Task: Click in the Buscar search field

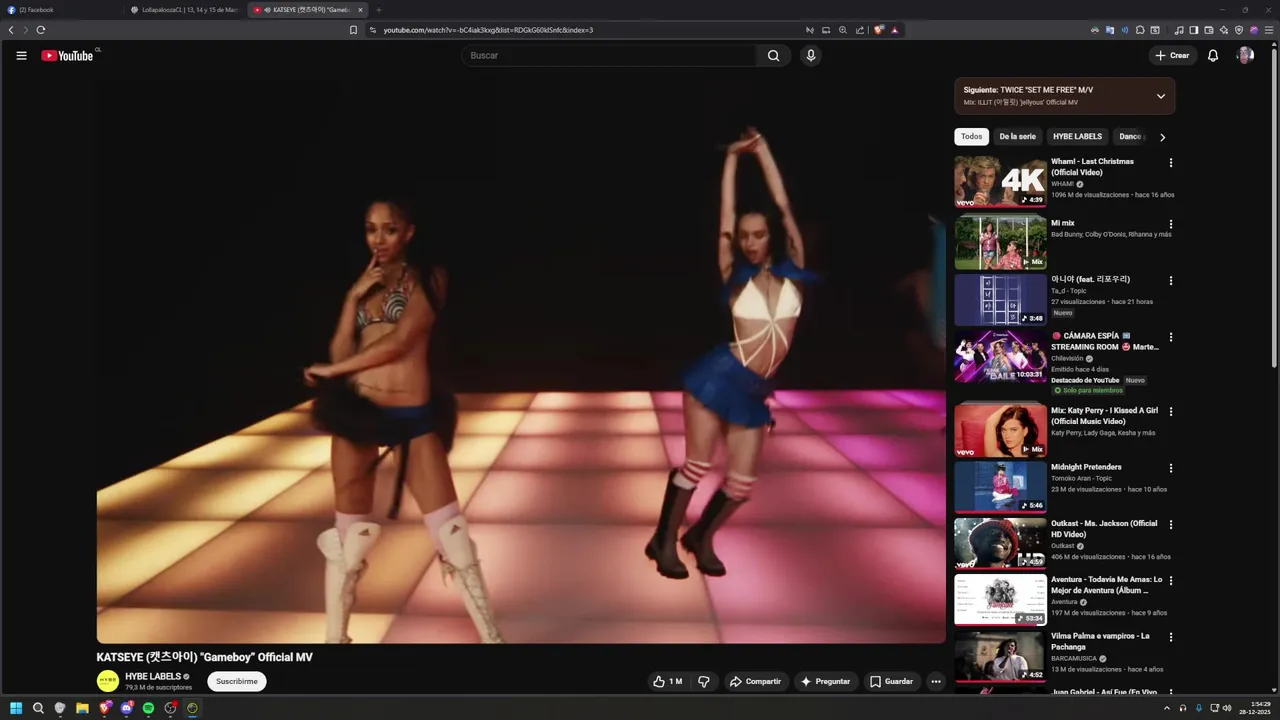Action: 610,56
